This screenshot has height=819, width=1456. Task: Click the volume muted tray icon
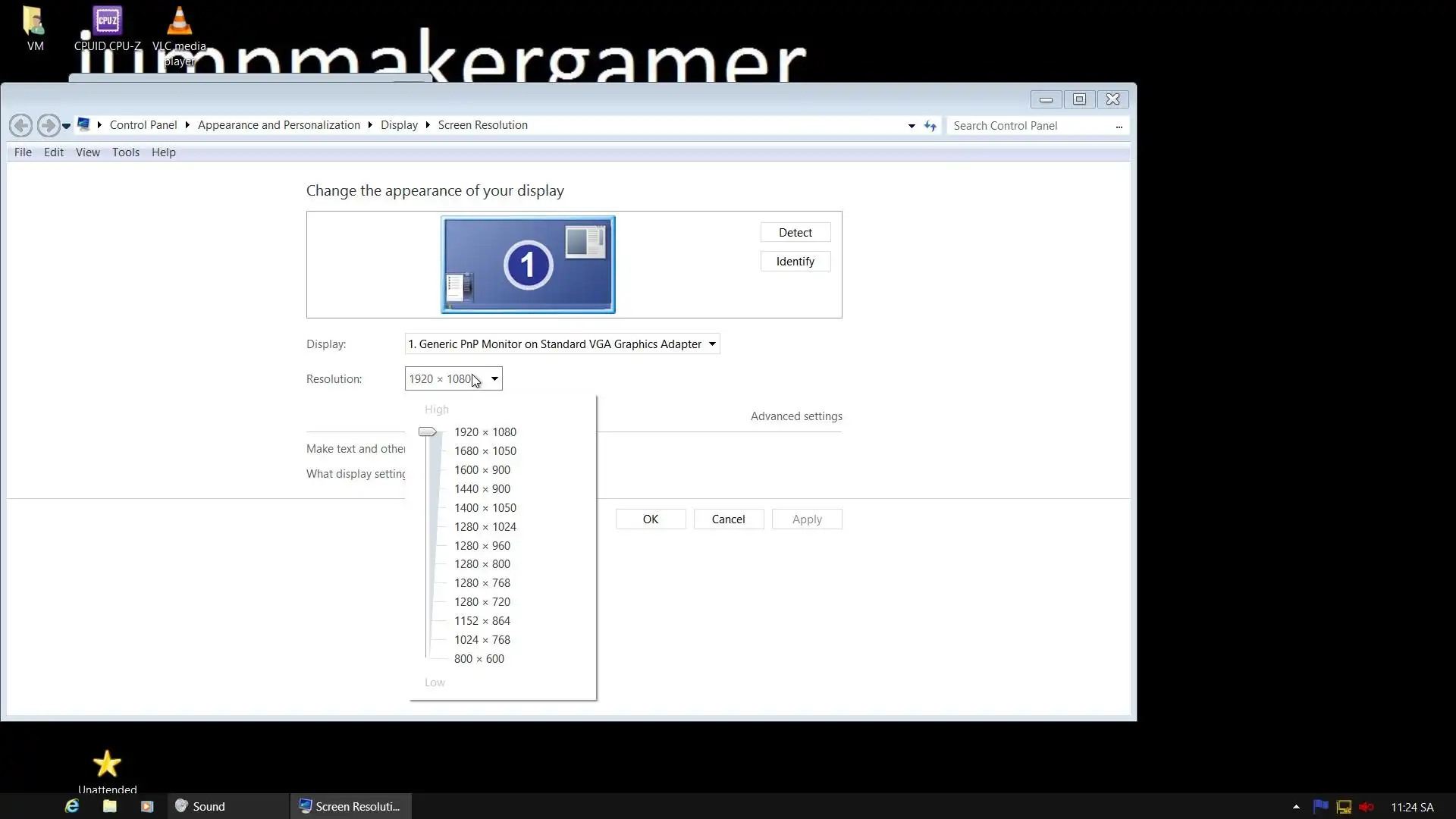point(1367,807)
